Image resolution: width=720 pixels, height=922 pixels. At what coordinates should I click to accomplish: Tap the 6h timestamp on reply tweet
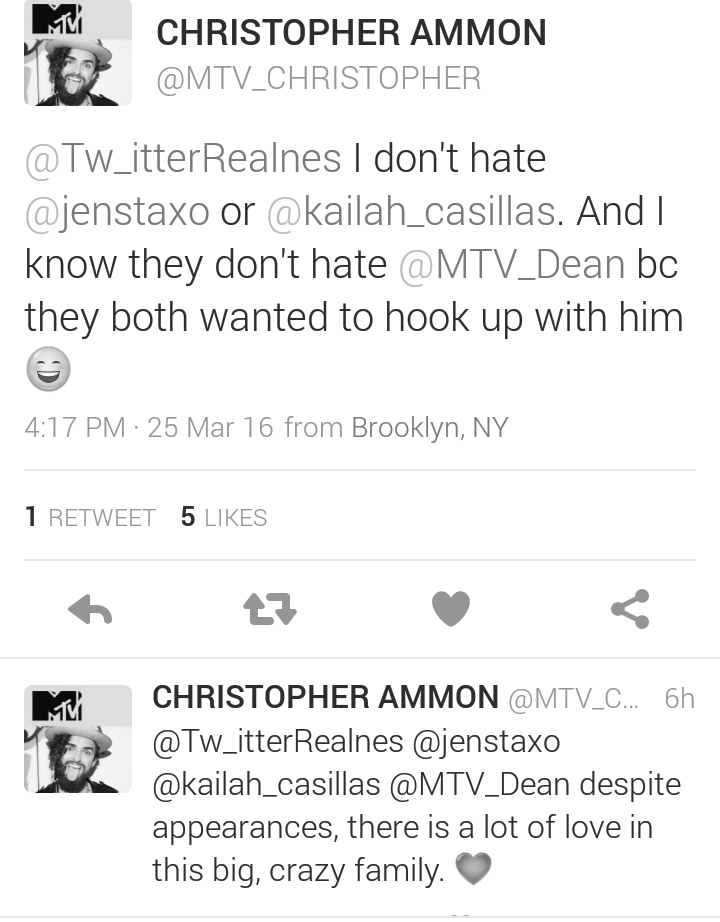click(x=679, y=699)
